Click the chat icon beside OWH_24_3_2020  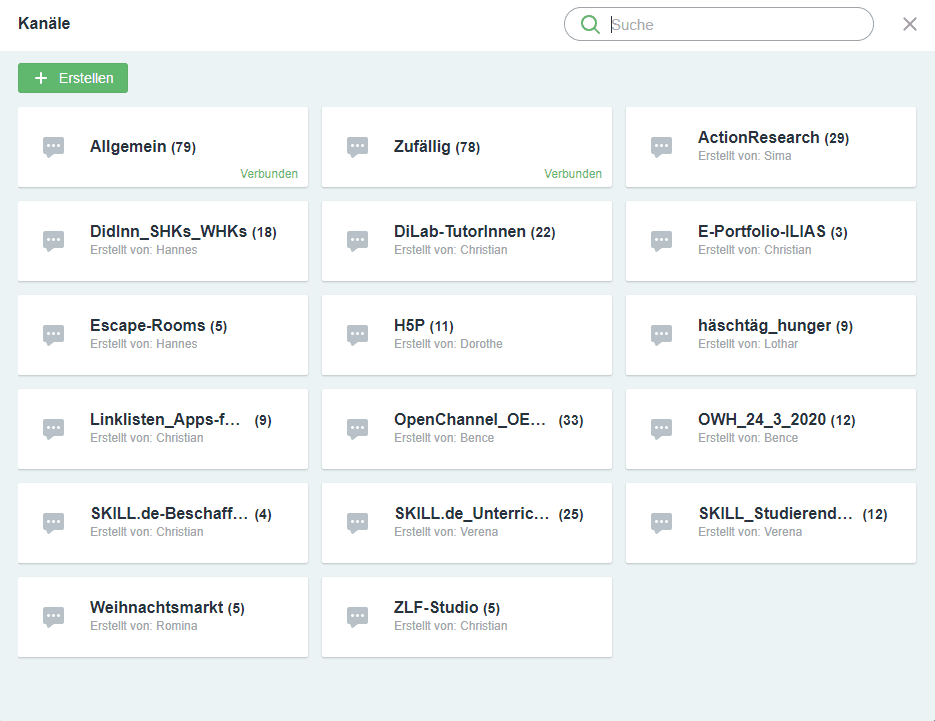[661, 429]
